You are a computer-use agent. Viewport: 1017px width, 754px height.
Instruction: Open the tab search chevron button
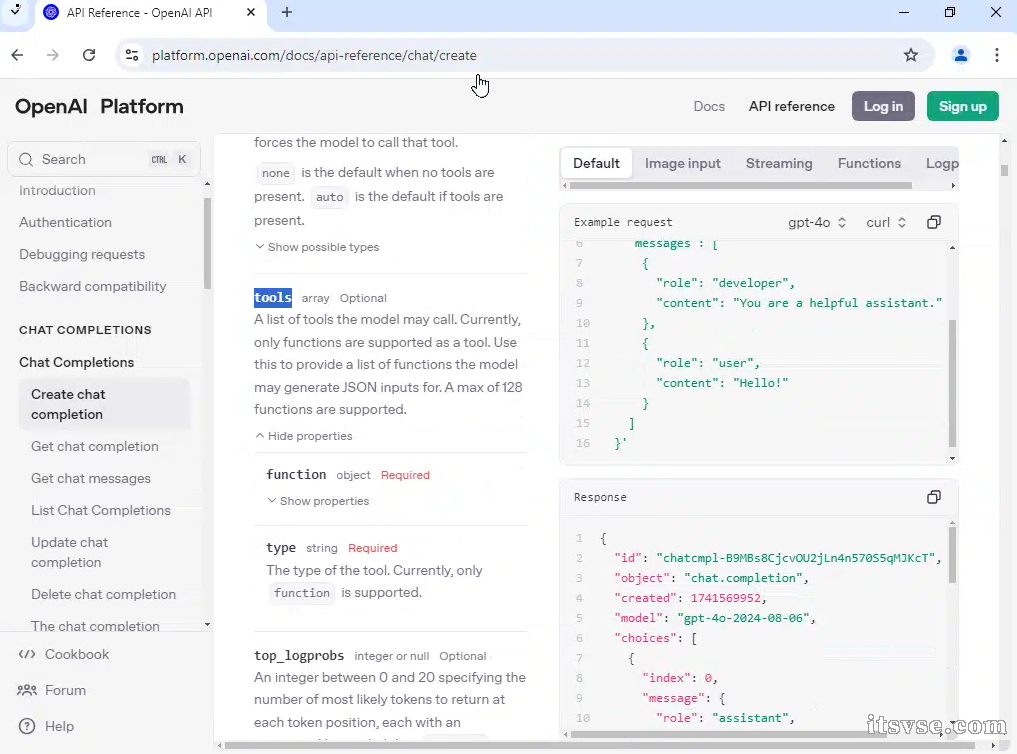pyautogui.click(x=16, y=11)
